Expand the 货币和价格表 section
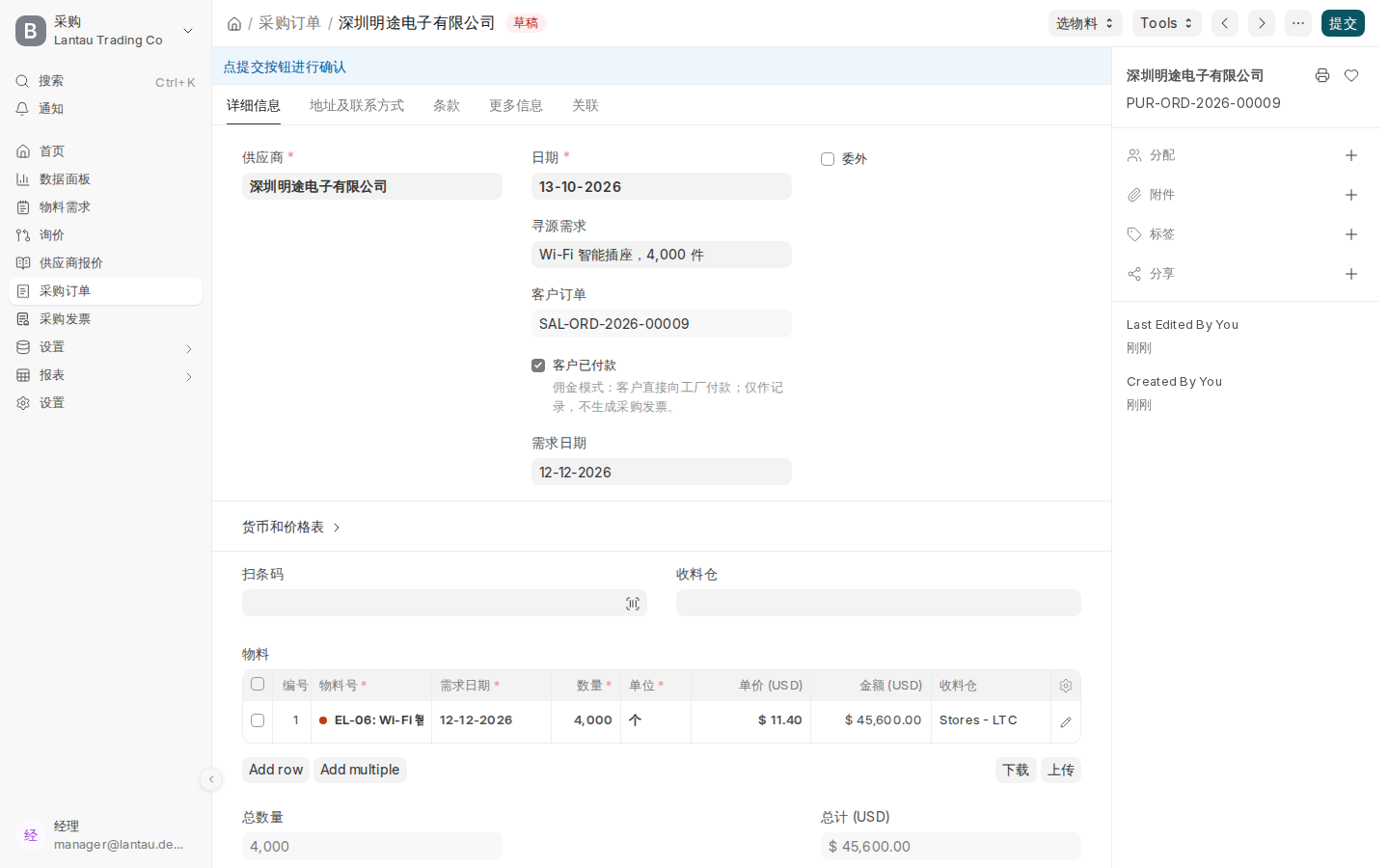1389x868 pixels. (x=291, y=528)
